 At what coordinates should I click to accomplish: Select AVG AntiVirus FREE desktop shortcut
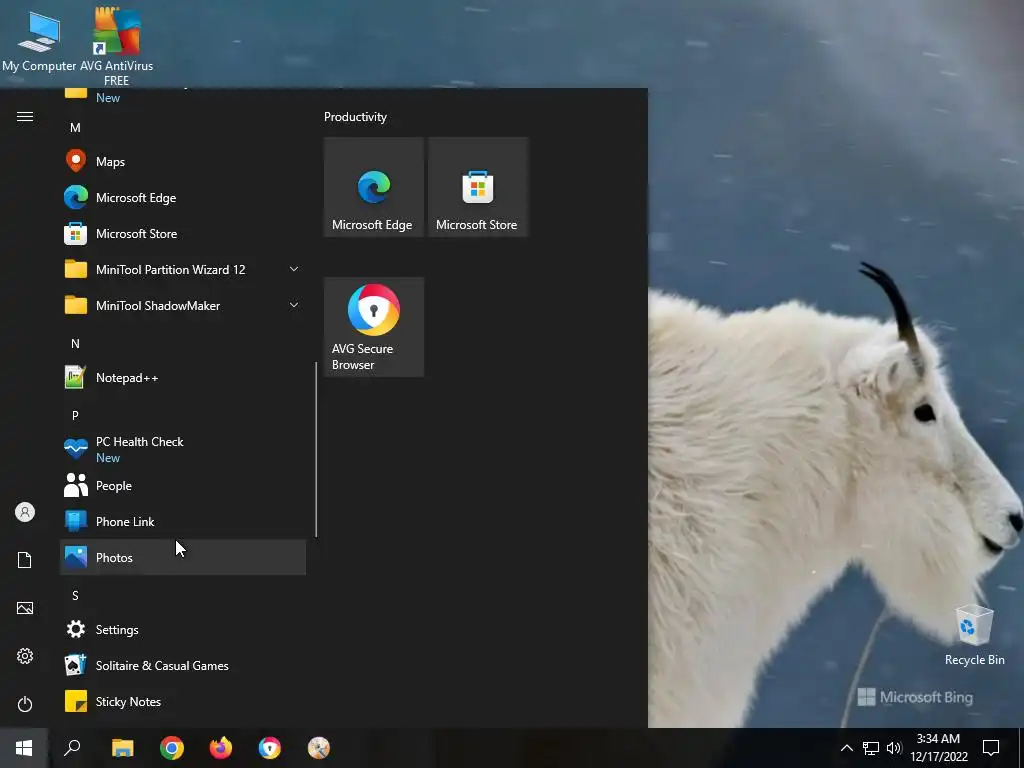click(116, 47)
